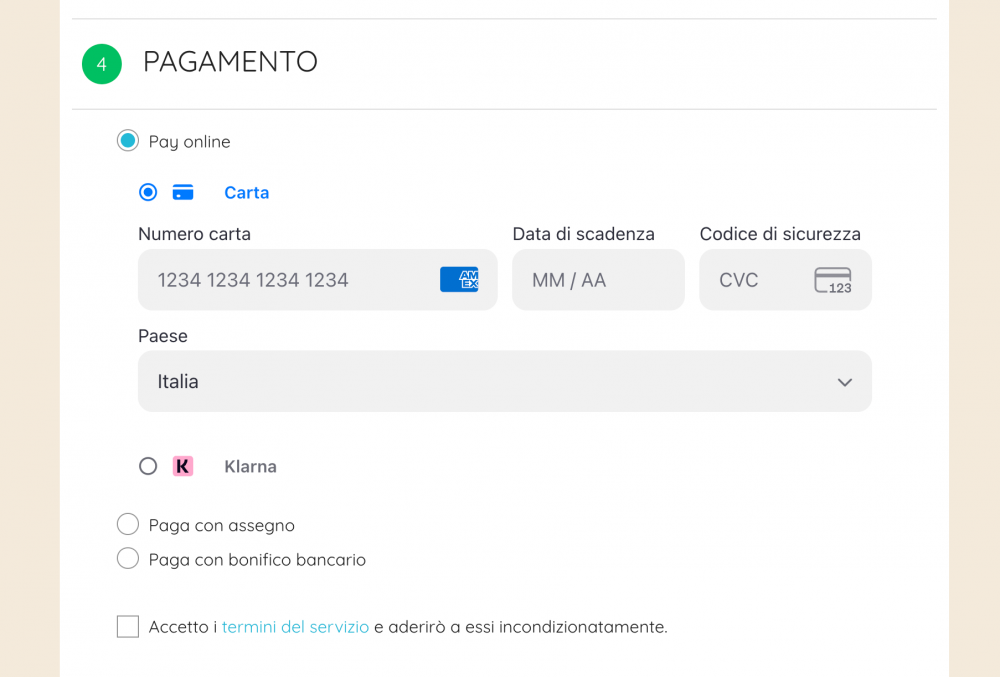Open the termini del servizio link
Screen dimensions: 1000x677
click(x=295, y=626)
